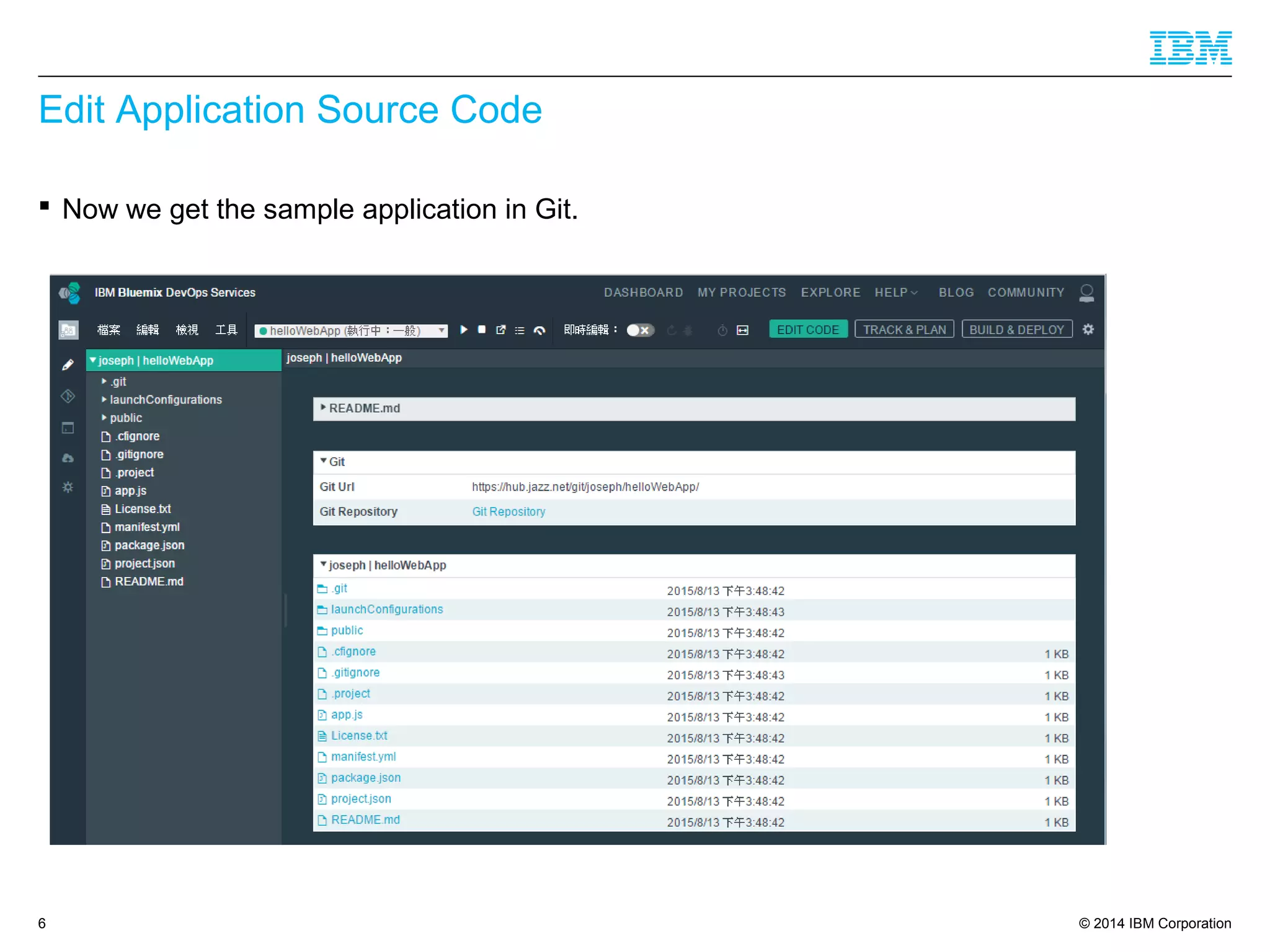
Task: Open the cloud deploy sidebar icon
Action: point(68,458)
